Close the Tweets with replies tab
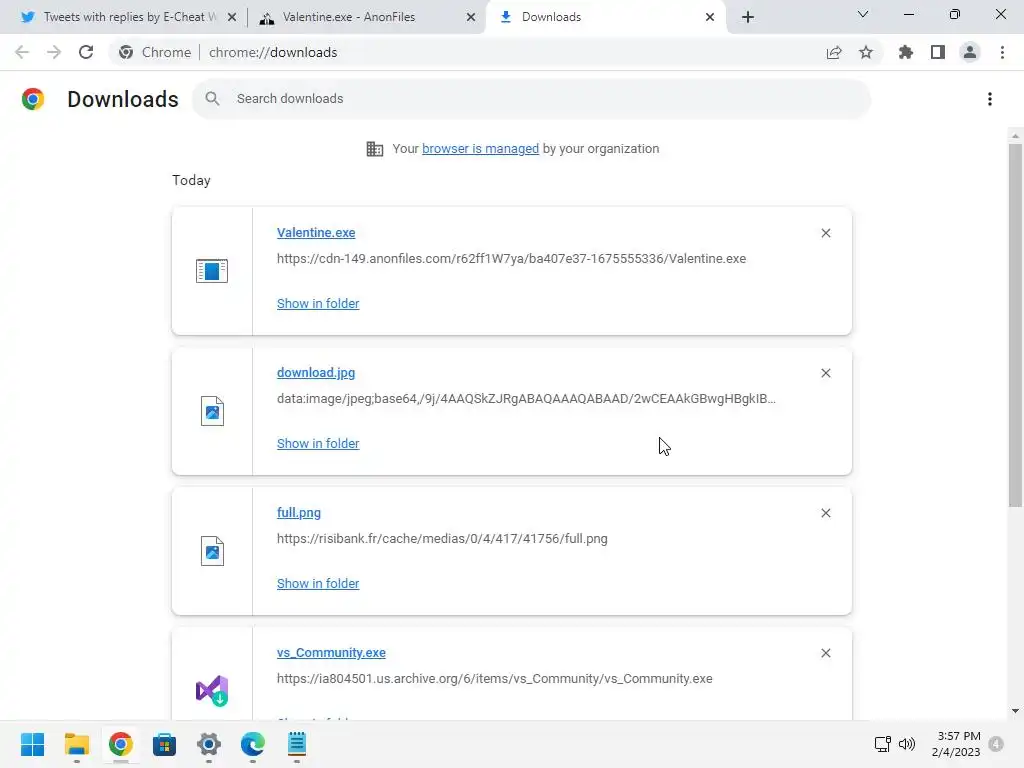This screenshot has width=1024, height=768. click(x=232, y=17)
